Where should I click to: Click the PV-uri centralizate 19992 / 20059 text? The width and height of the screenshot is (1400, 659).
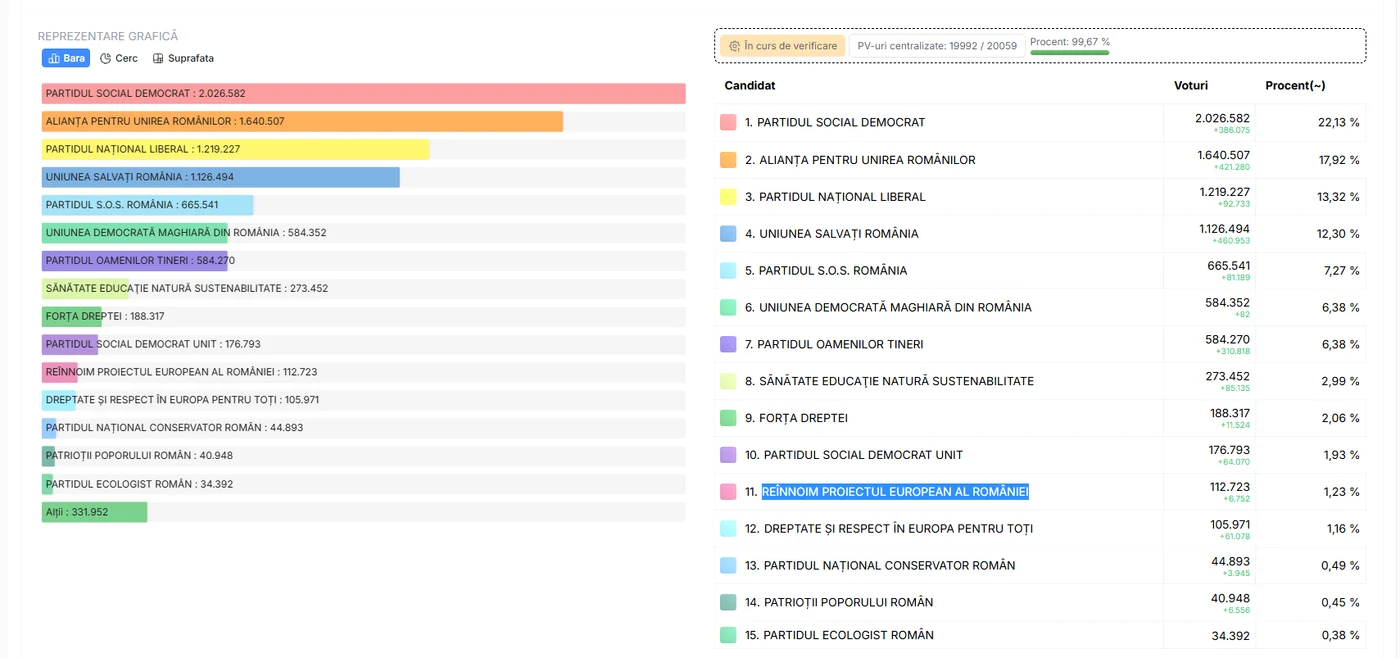coord(937,46)
